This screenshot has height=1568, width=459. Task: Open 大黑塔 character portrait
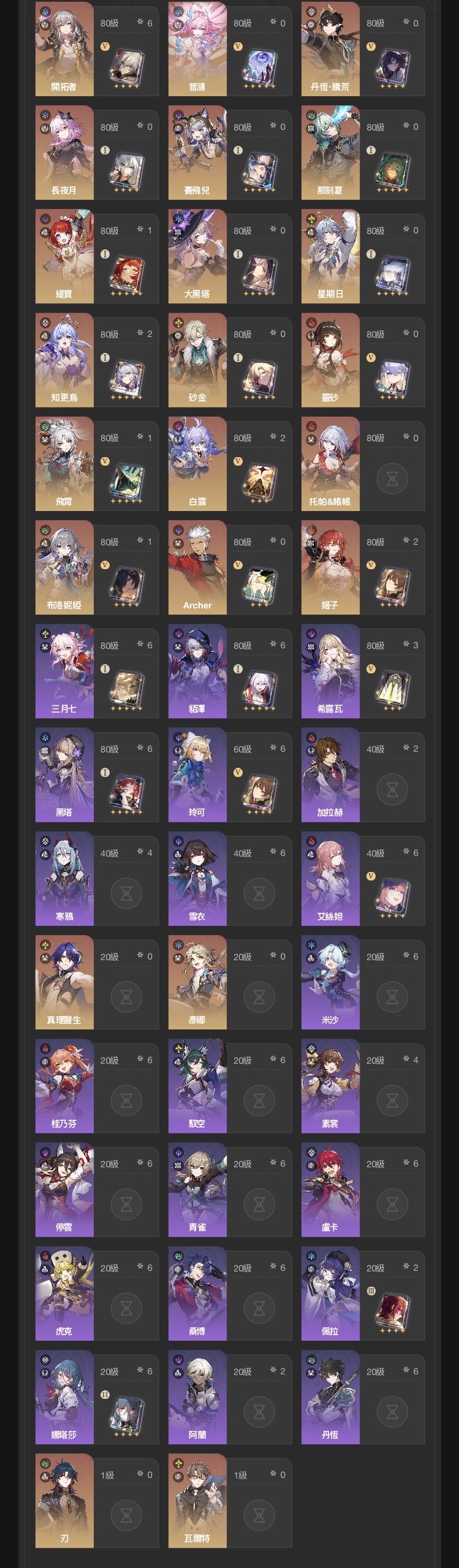197,257
